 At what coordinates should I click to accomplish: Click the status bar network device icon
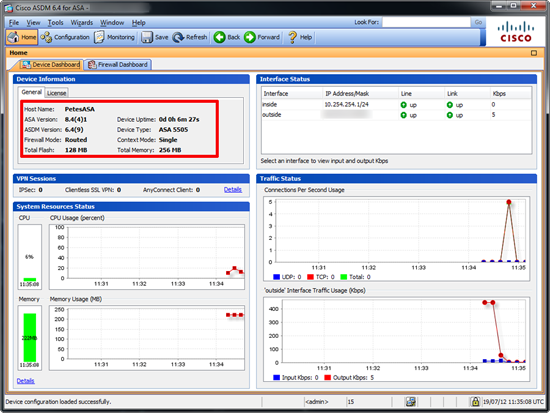(411, 401)
